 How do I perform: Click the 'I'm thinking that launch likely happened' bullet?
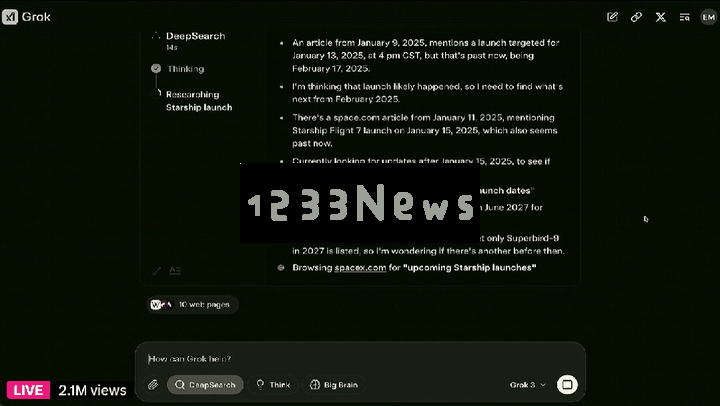(x=428, y=93)
